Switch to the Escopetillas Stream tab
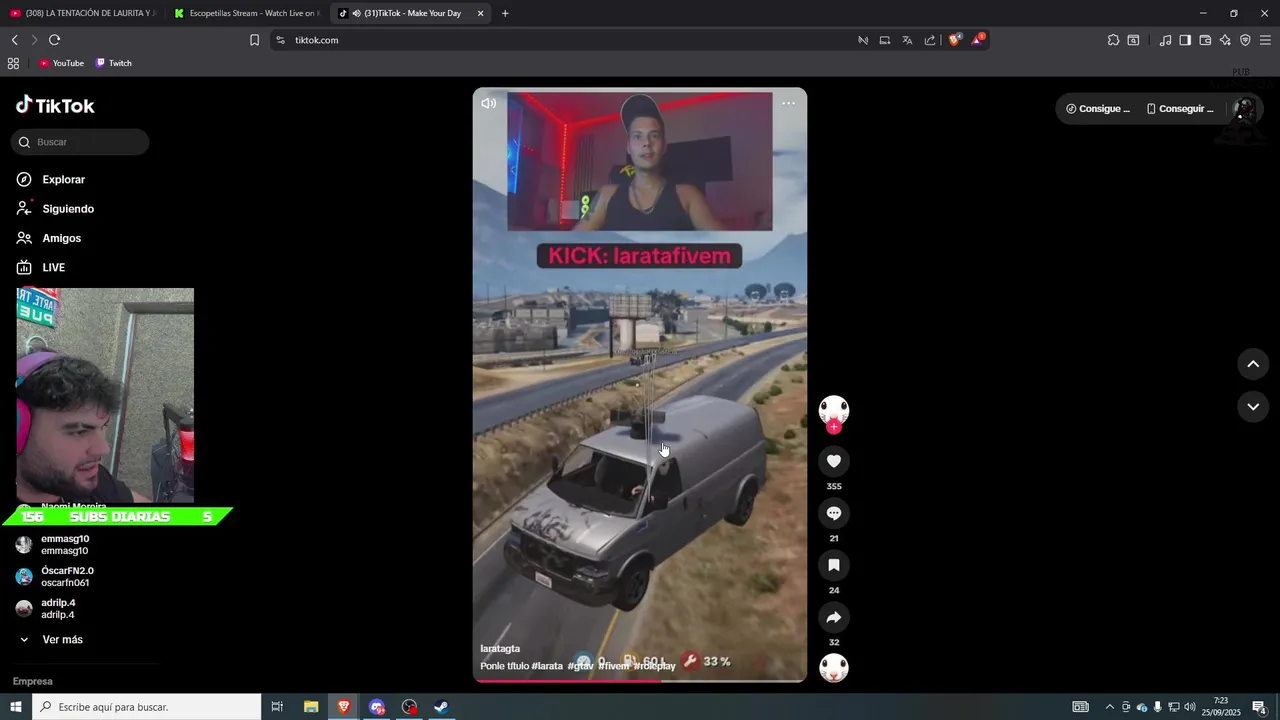1280x720 pixels. (x=248, y=13)
